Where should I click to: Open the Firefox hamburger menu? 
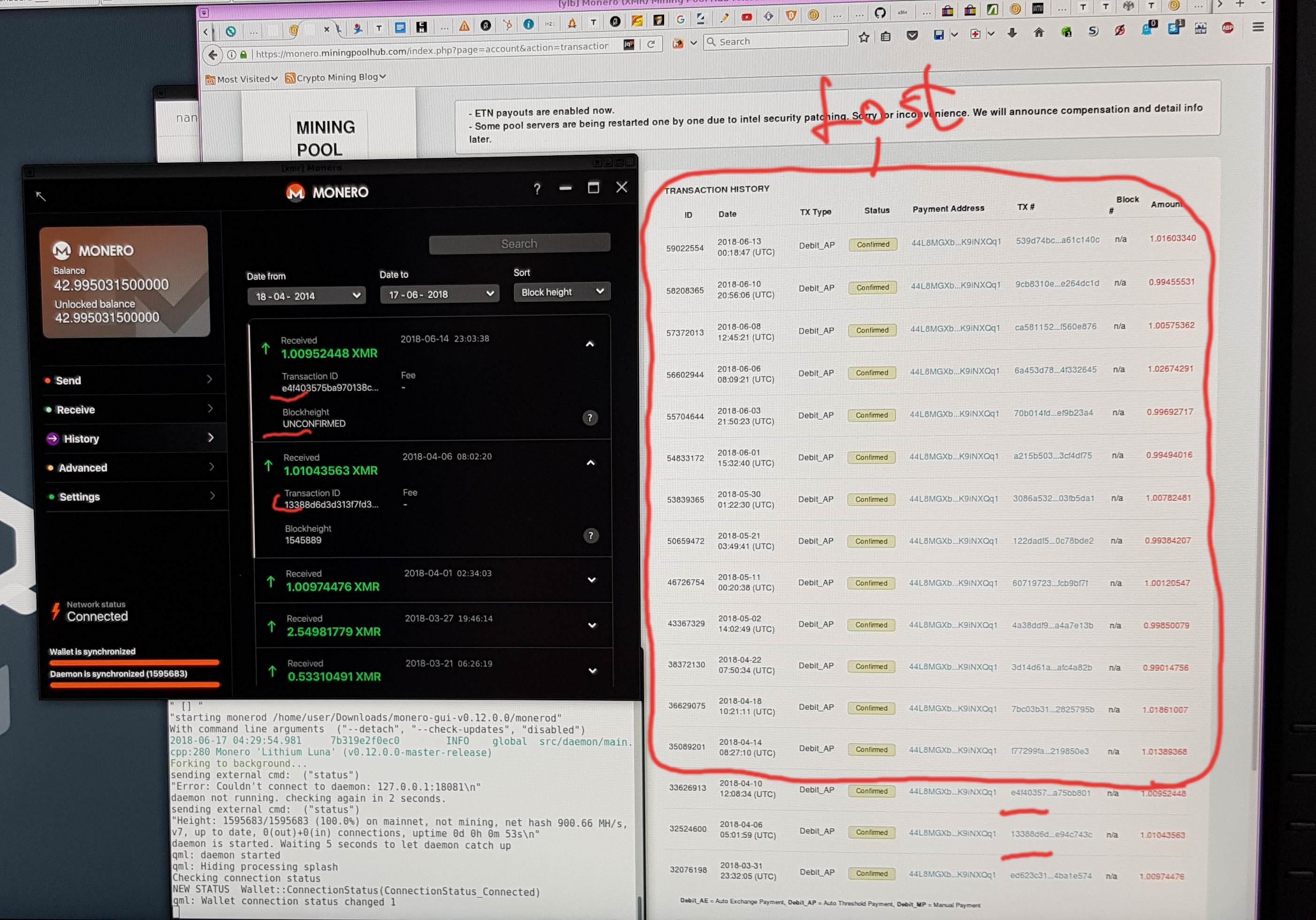click(x=1257, y=28)
